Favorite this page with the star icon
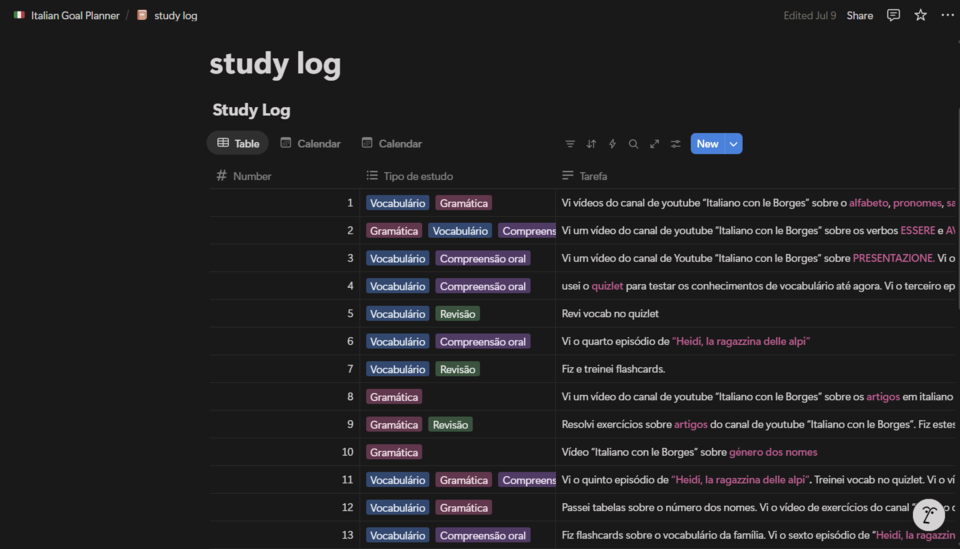Screen dimensions: 960x549 (920, 15)
